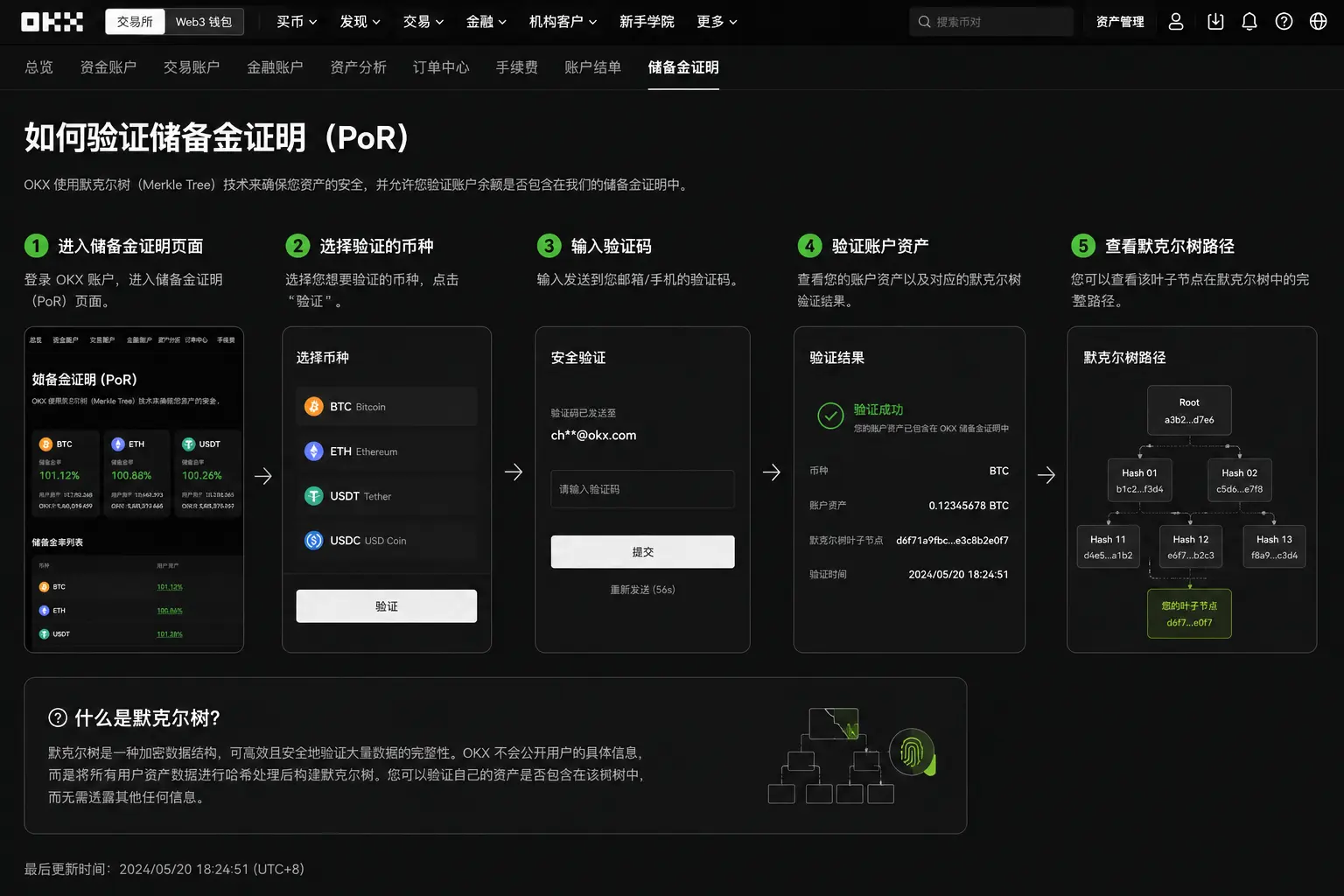Image resolution: width=1344 pixels, height=896 pixels.
Task: Click the step 1 PoR page thumbnail
Action: [x=134, y=490]
